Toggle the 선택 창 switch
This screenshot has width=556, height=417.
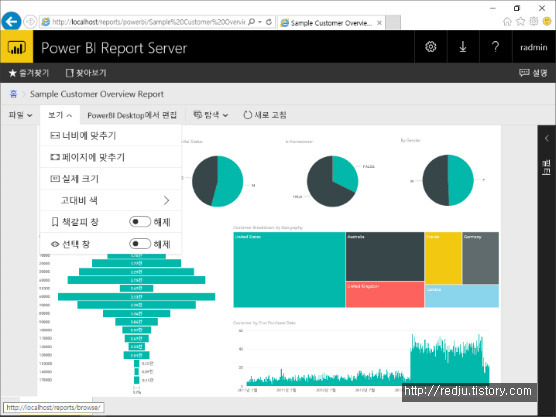(x=140, y=244)
